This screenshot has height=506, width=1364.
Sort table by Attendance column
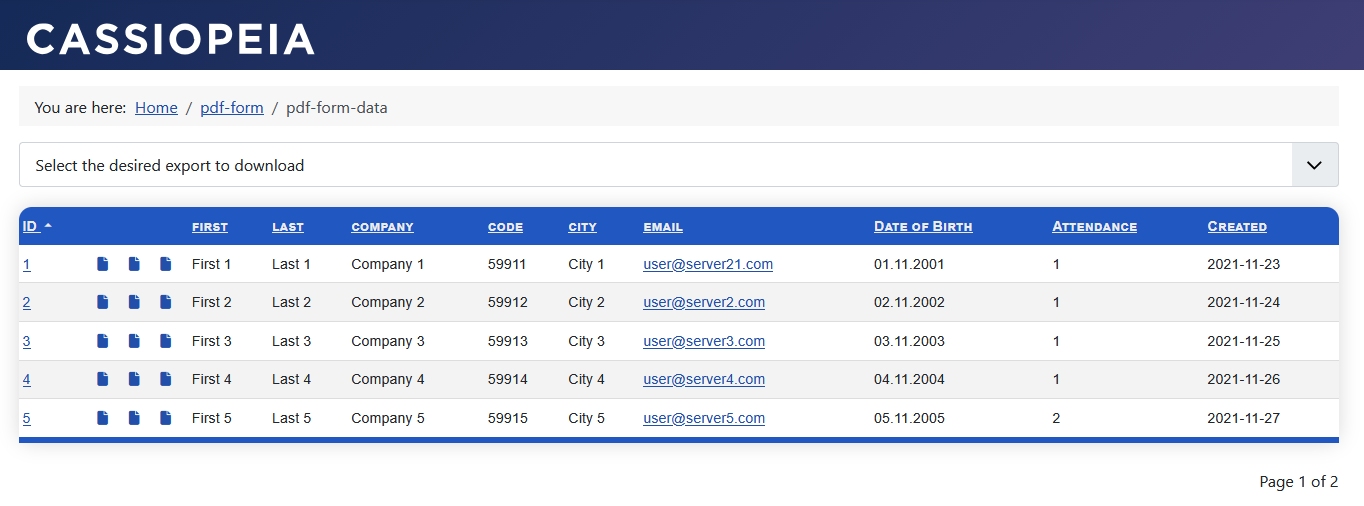[1094, 227]
